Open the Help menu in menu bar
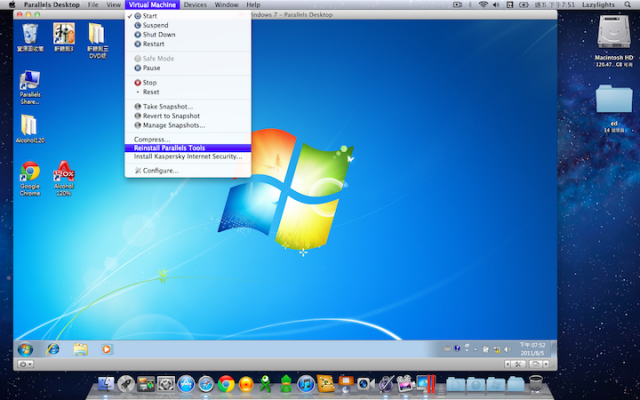The width and height of the screenshot is (640, 400). pos(253,5)
